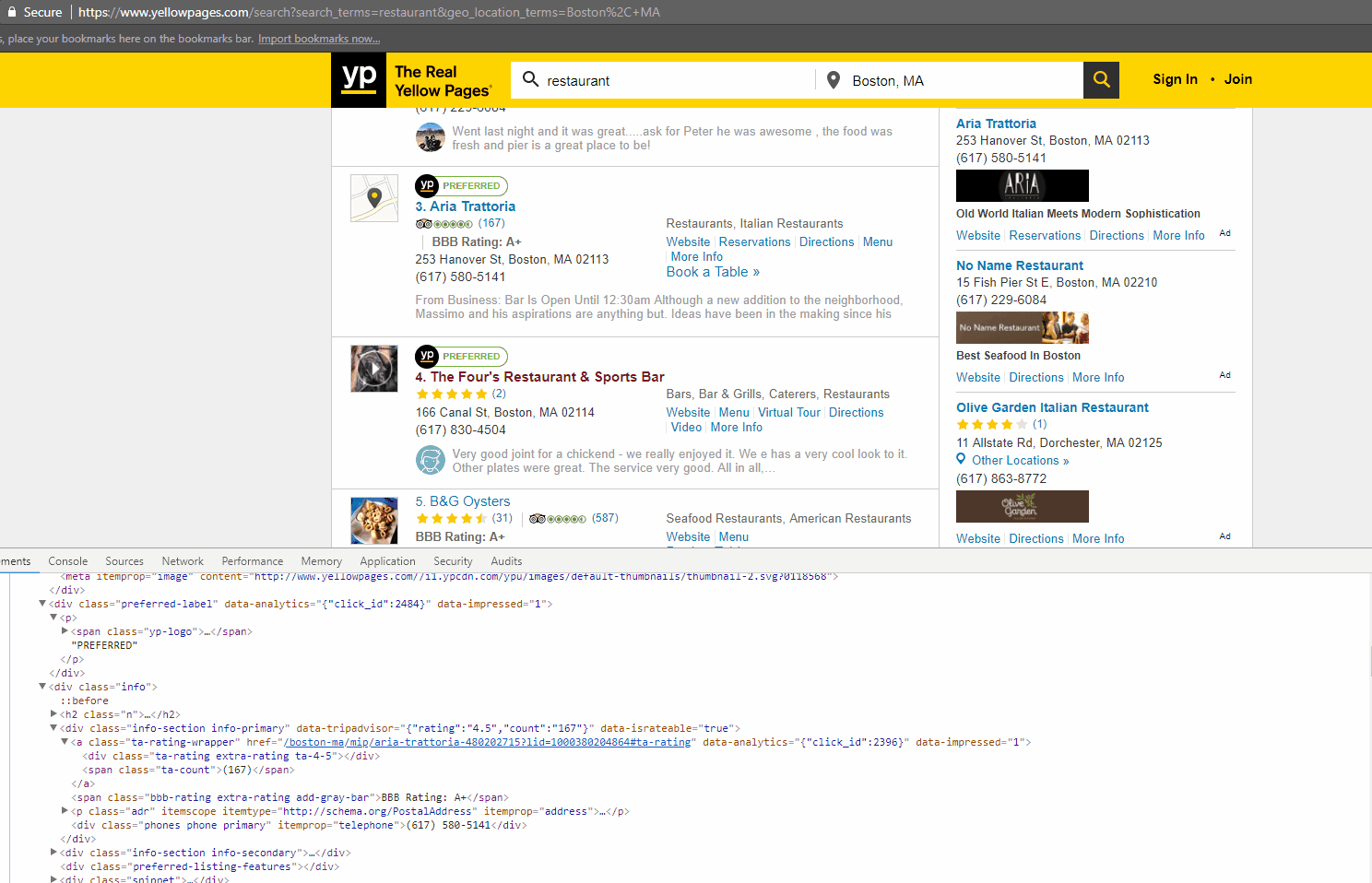Click the PREFERRED badge above The Four's Restaurant
This screenshot has width=1372, height=883.
[461, 356]
